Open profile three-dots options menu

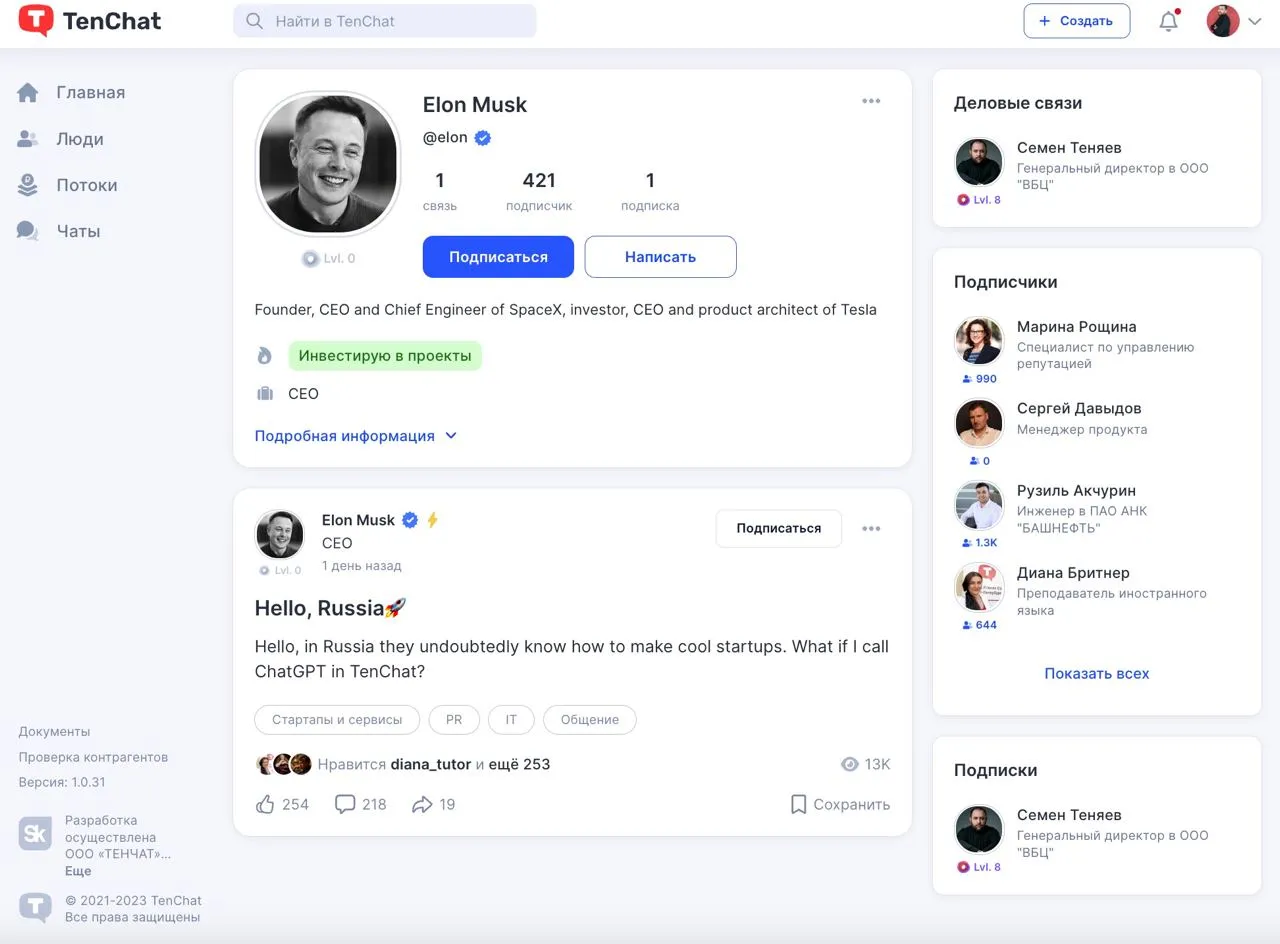(871, 101)
